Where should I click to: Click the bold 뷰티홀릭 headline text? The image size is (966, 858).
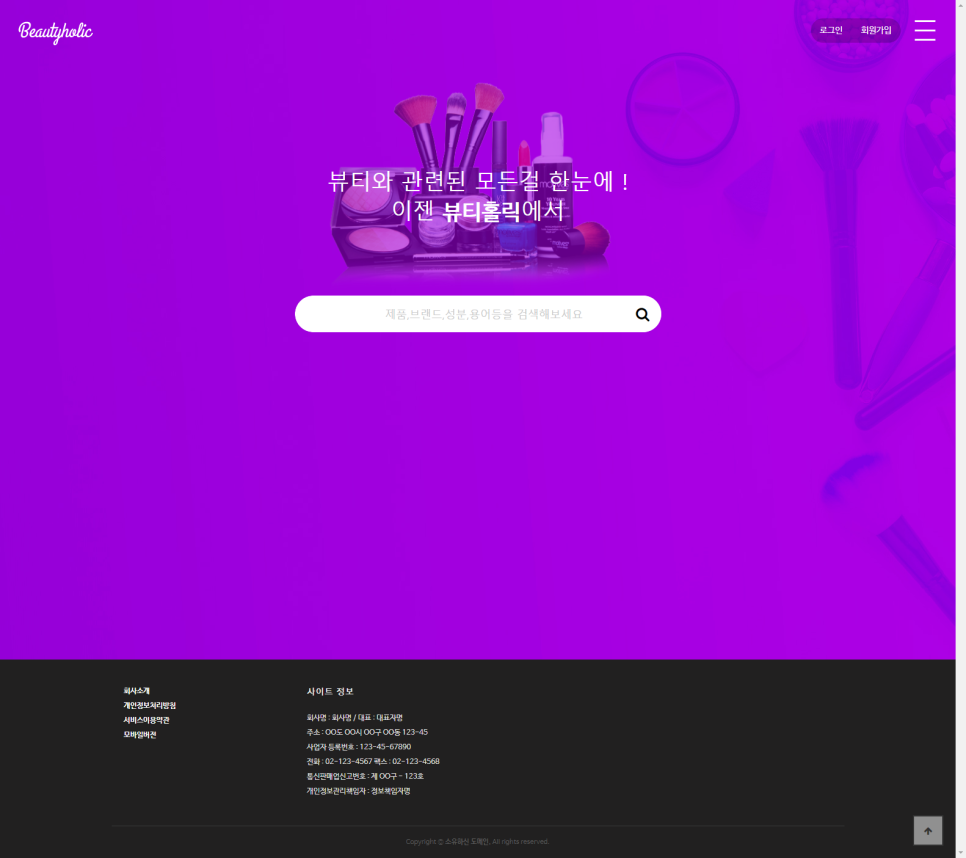point(482,211)
